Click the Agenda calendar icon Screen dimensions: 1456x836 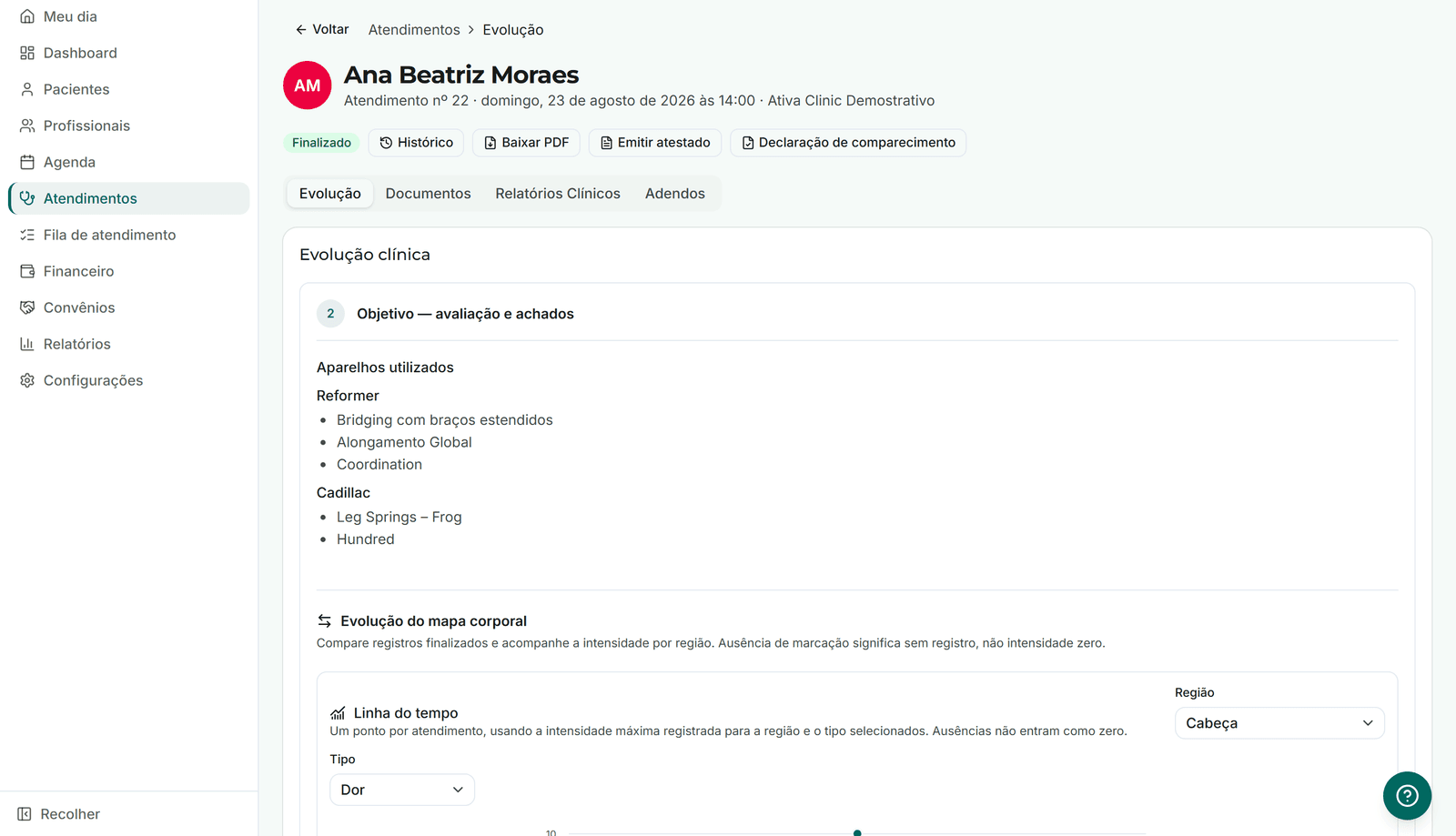tap(27, 162)
